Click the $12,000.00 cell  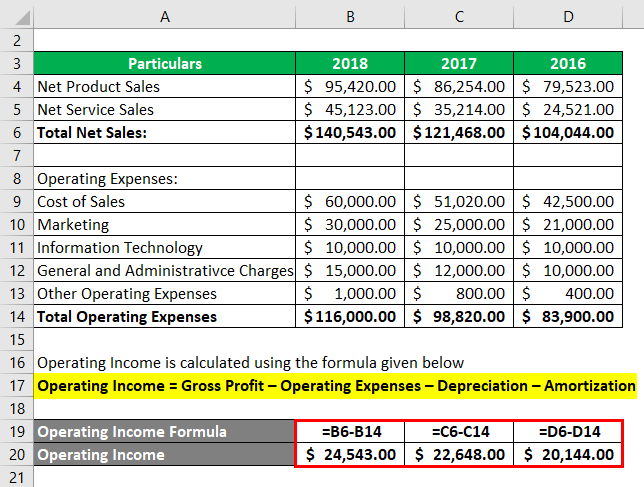459,270
